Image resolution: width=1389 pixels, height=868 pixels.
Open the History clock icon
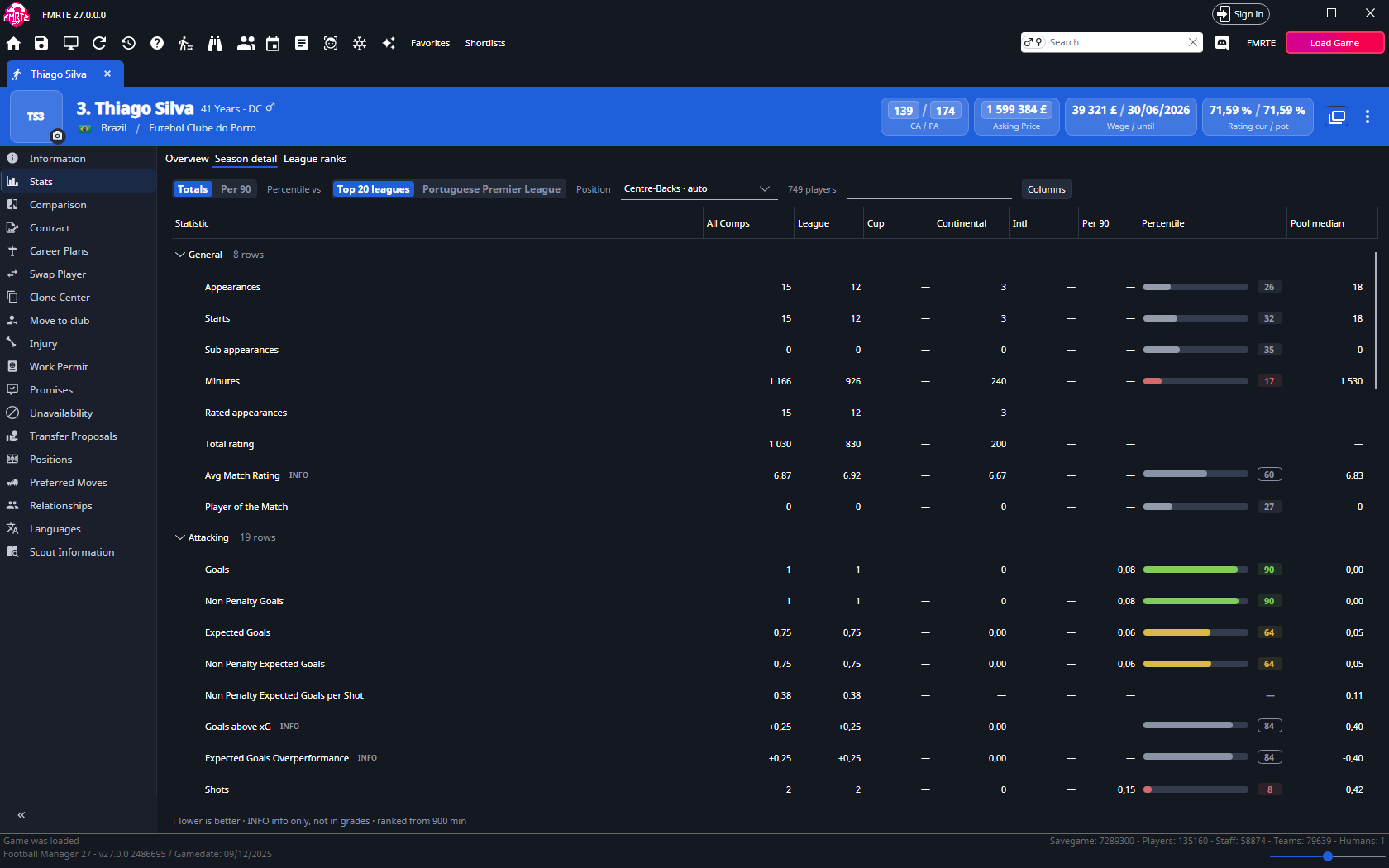pyautogui.click(x=128, y=43)
